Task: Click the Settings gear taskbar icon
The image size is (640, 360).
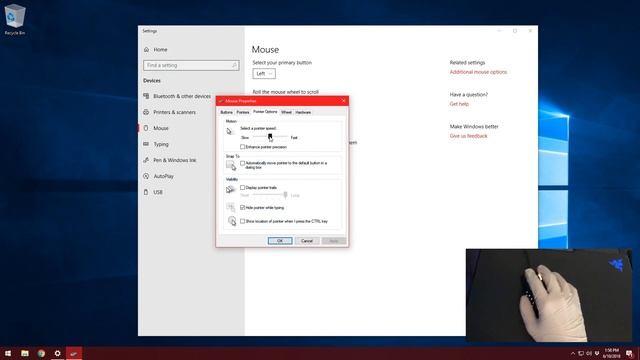Action: pyautogui.click(x=58, y=353)
